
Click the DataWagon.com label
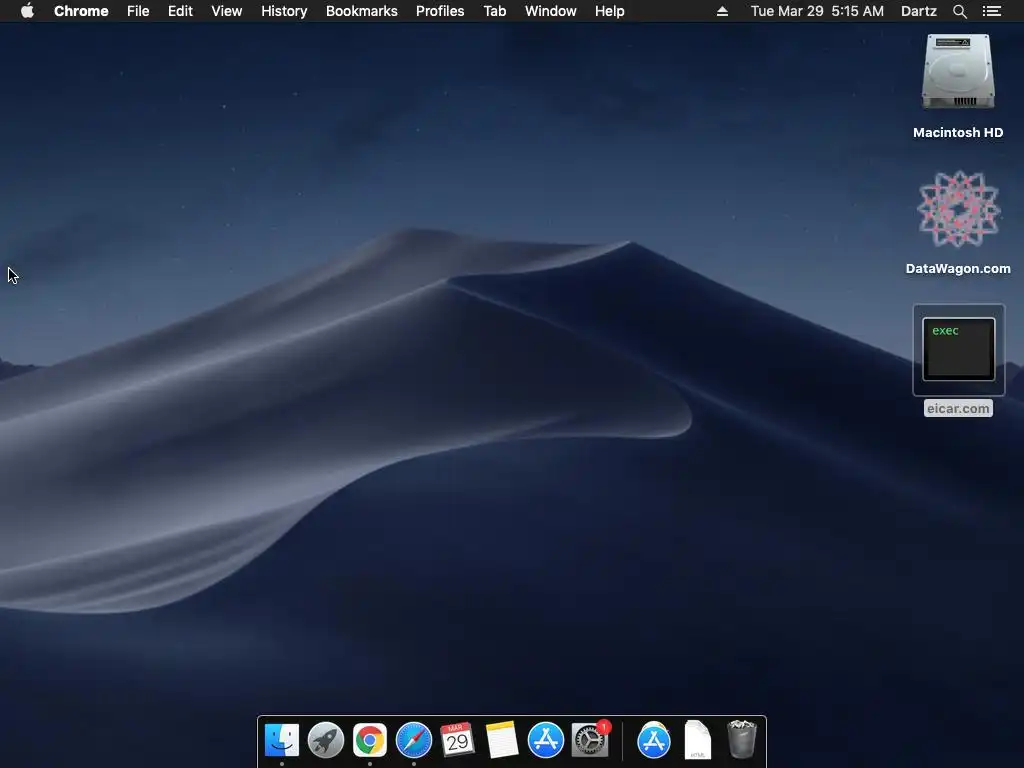coord(958,268)
